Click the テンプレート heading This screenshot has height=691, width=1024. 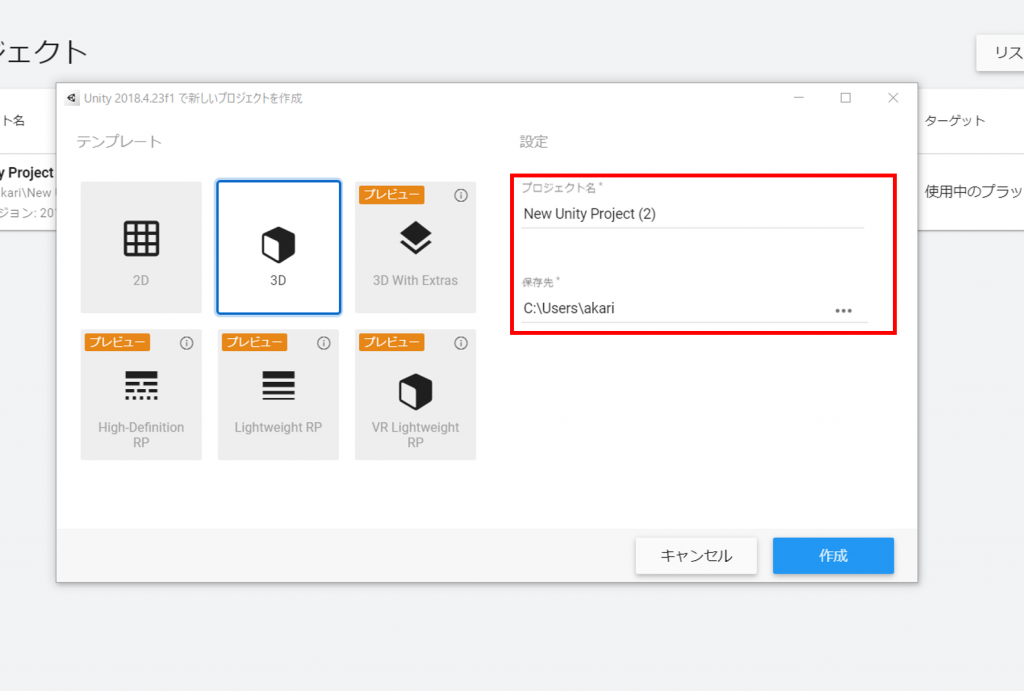[119, 142]
